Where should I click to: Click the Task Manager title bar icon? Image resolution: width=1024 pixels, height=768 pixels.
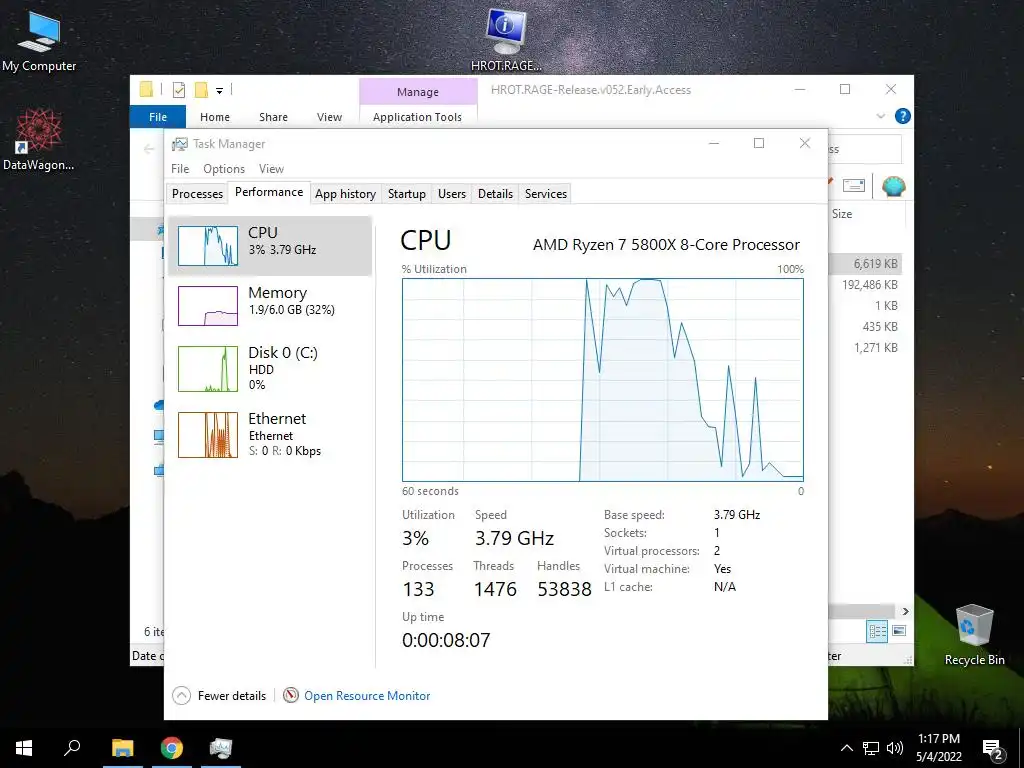point(180,144)
